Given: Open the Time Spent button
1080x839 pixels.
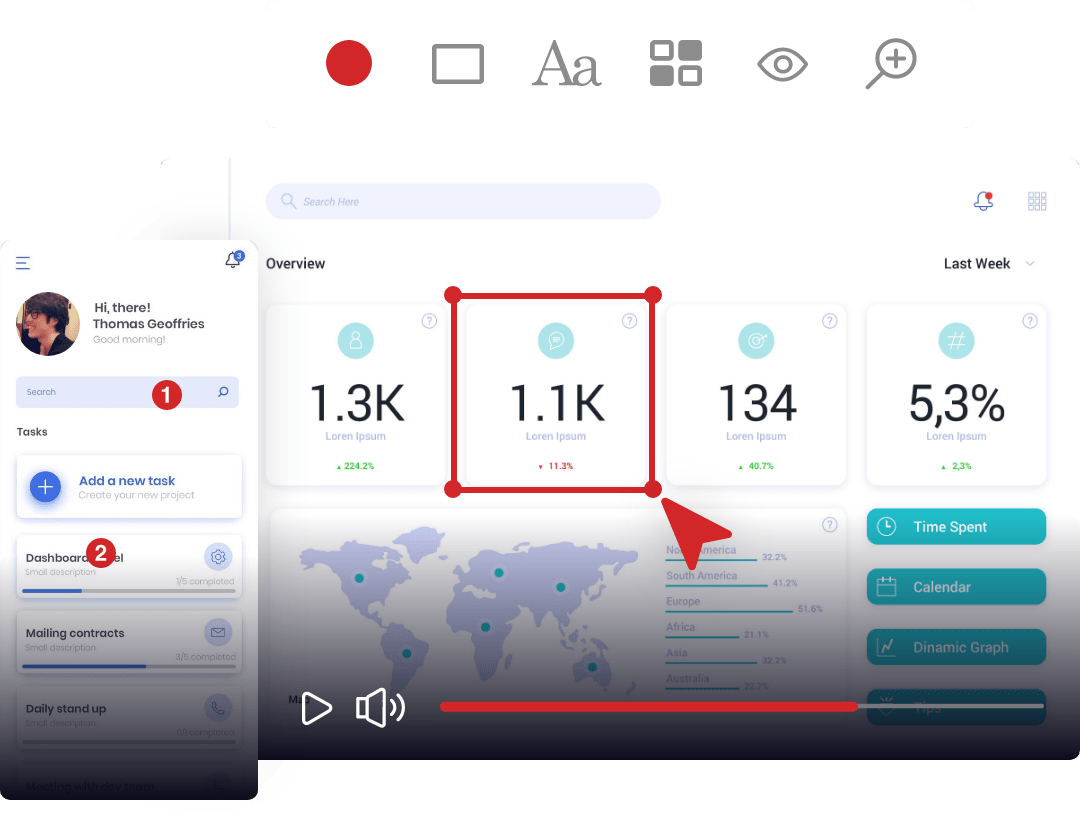Looking at the screenshot, I should tap(956, 527).
